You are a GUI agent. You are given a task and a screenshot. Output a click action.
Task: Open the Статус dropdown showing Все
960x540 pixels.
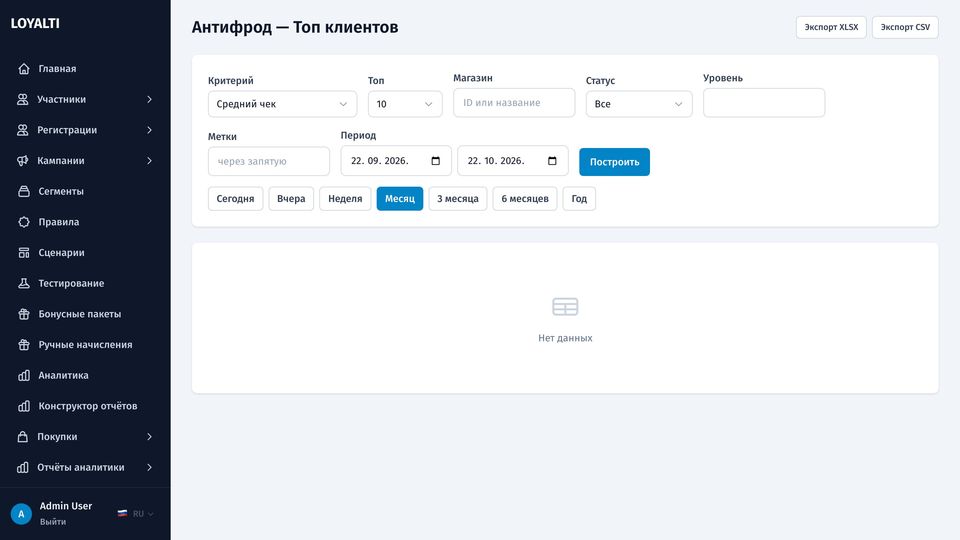[639, 104]
